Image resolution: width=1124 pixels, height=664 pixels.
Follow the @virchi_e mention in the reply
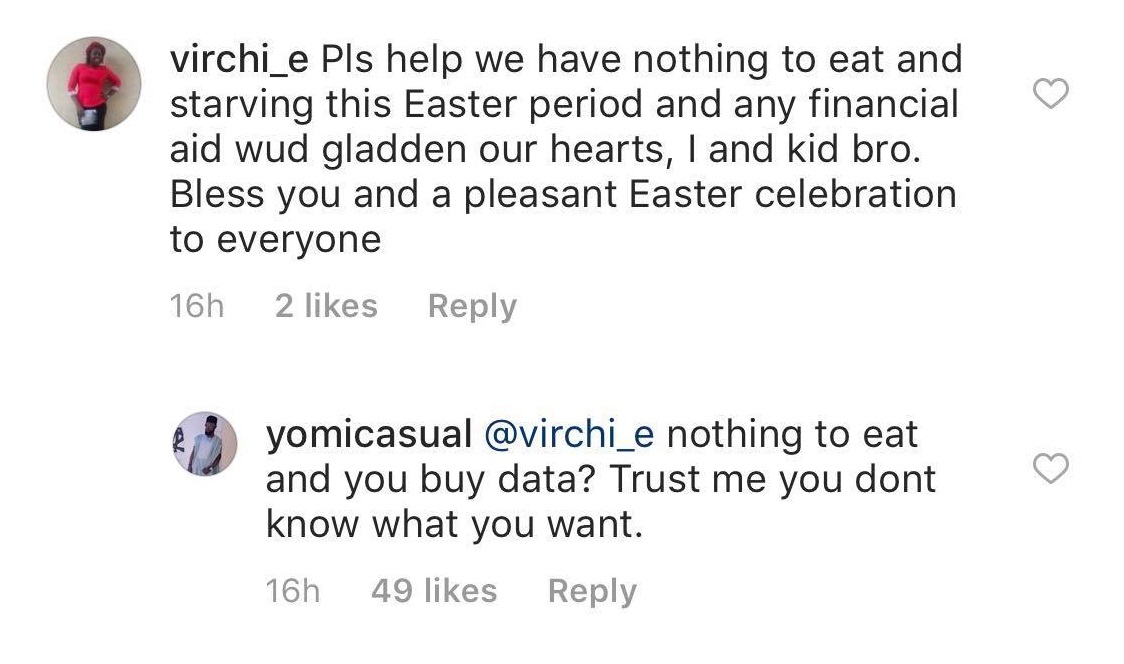(x=568, y=435)
